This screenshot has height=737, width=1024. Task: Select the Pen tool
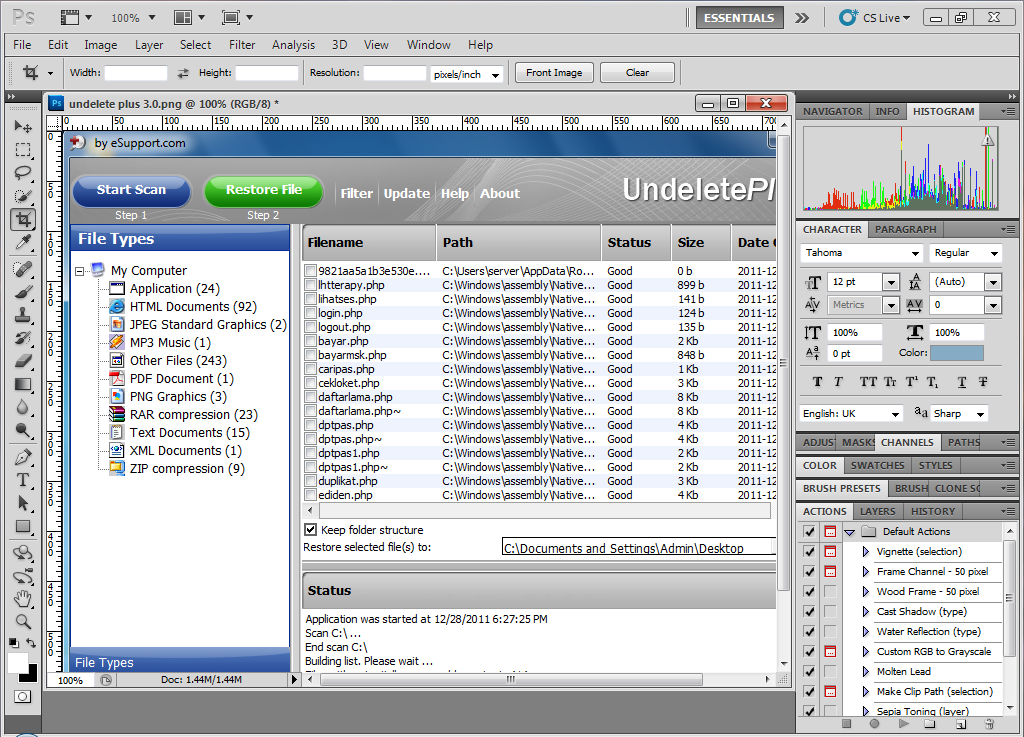tap(23, 457)
